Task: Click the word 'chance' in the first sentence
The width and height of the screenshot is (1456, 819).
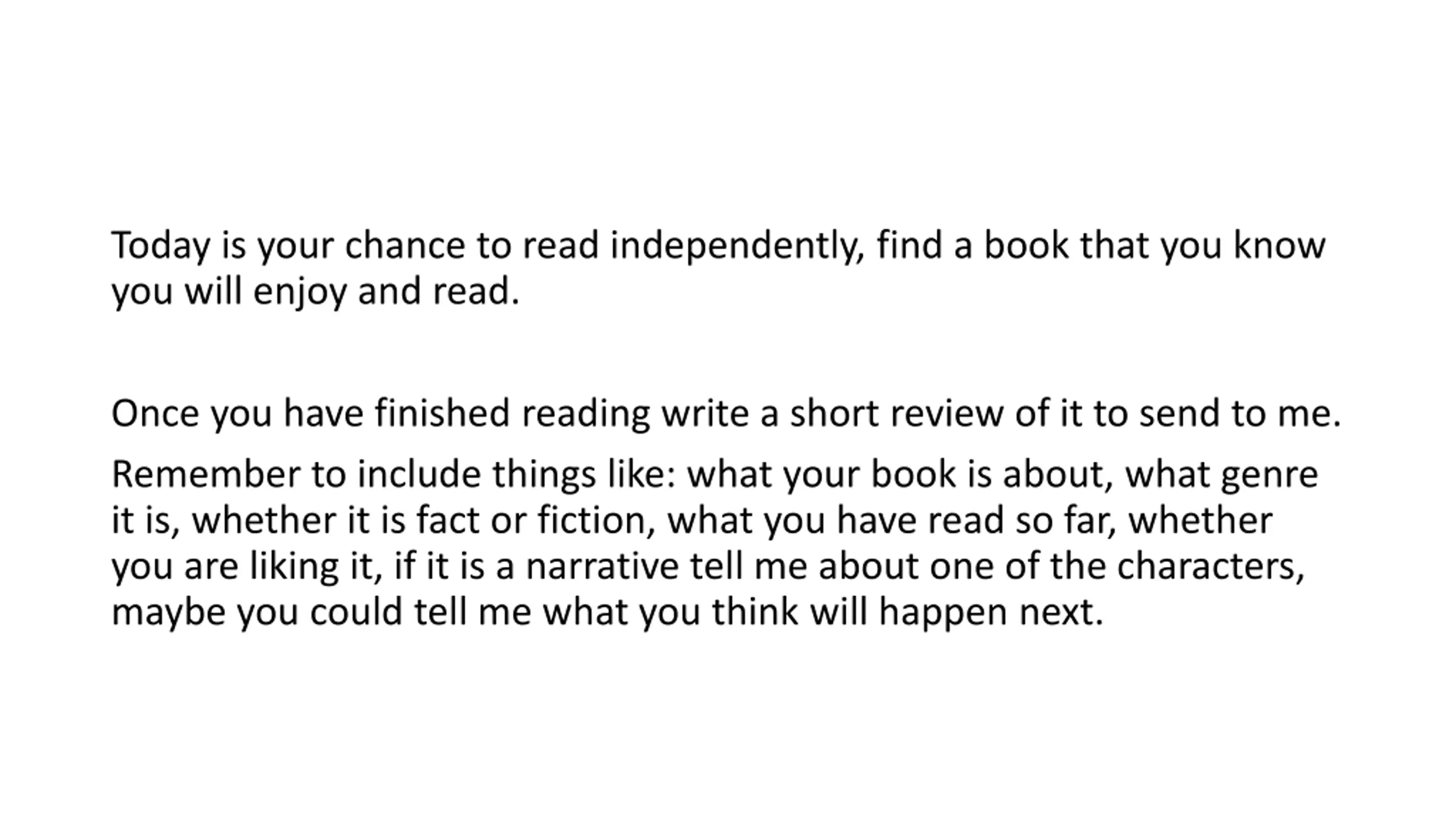Action: [x=404, y=246]
